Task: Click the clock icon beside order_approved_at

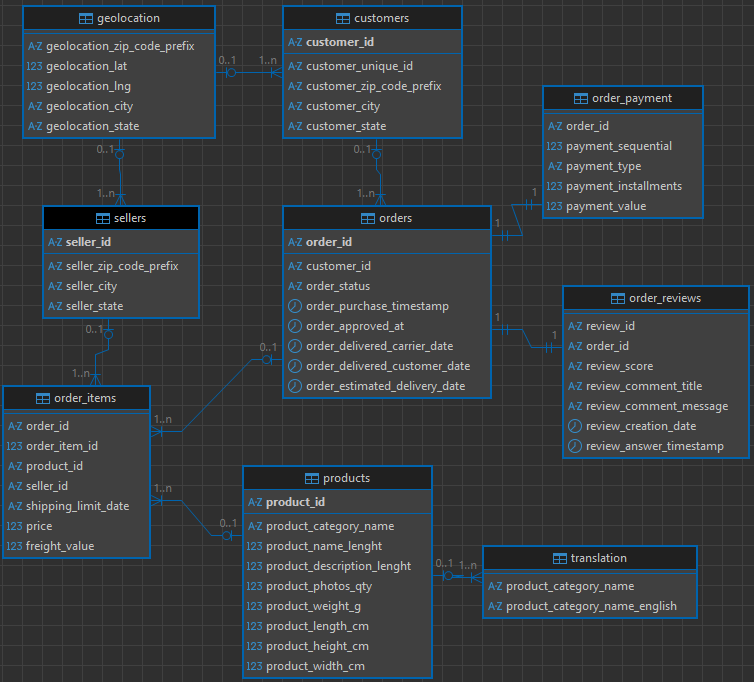Action: point(295,326)
